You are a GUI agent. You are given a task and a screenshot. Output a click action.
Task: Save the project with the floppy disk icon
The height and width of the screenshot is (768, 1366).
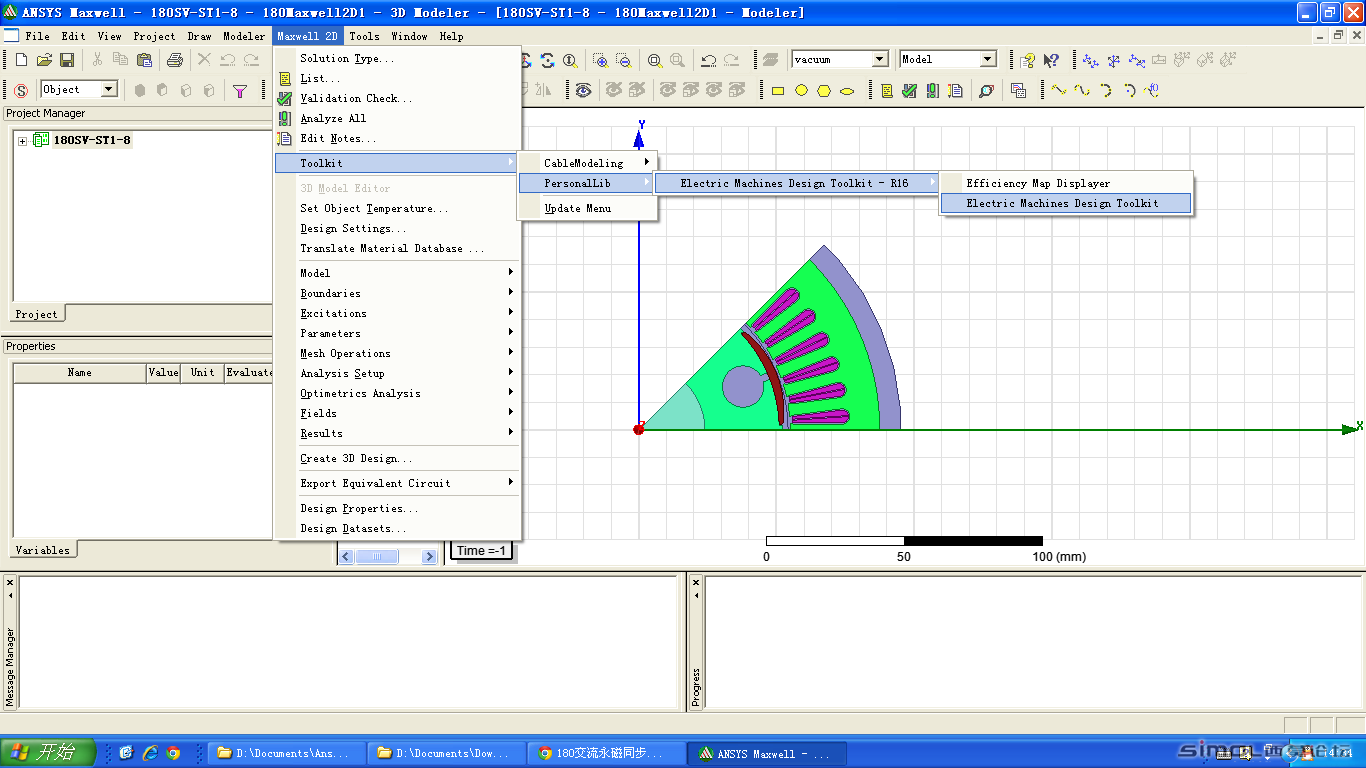pos(66,60)
